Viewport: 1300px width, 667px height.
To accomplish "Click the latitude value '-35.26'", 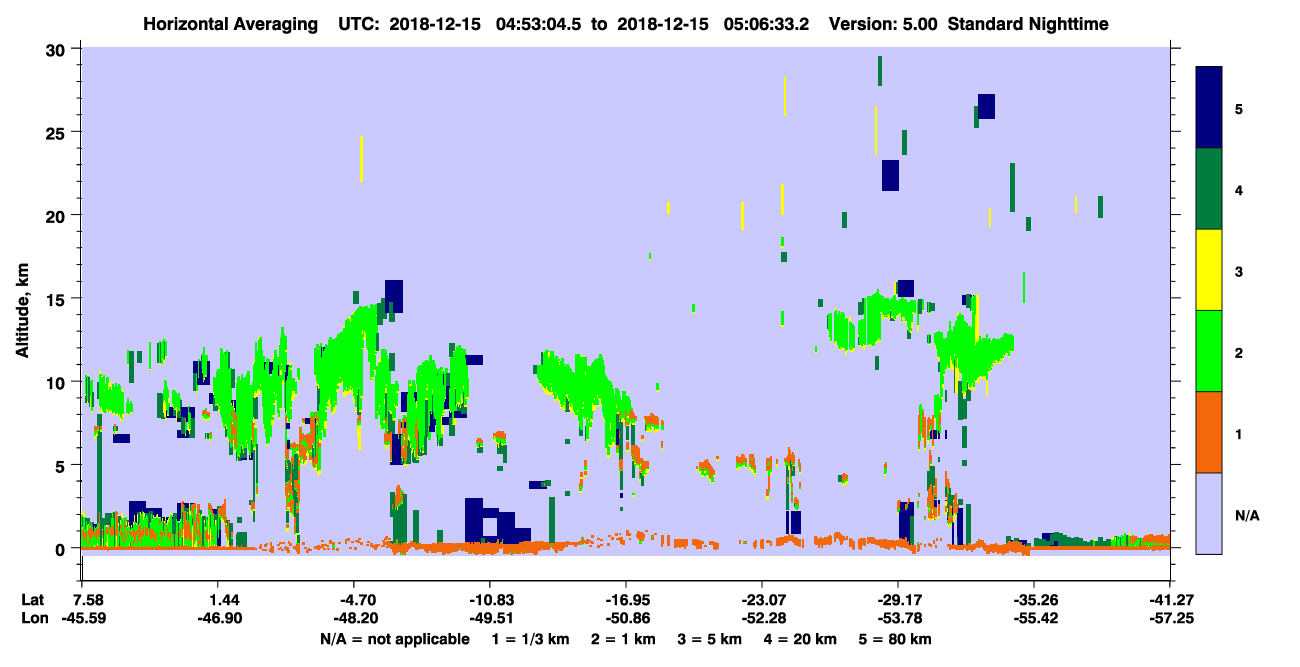I will (1034, 600).
